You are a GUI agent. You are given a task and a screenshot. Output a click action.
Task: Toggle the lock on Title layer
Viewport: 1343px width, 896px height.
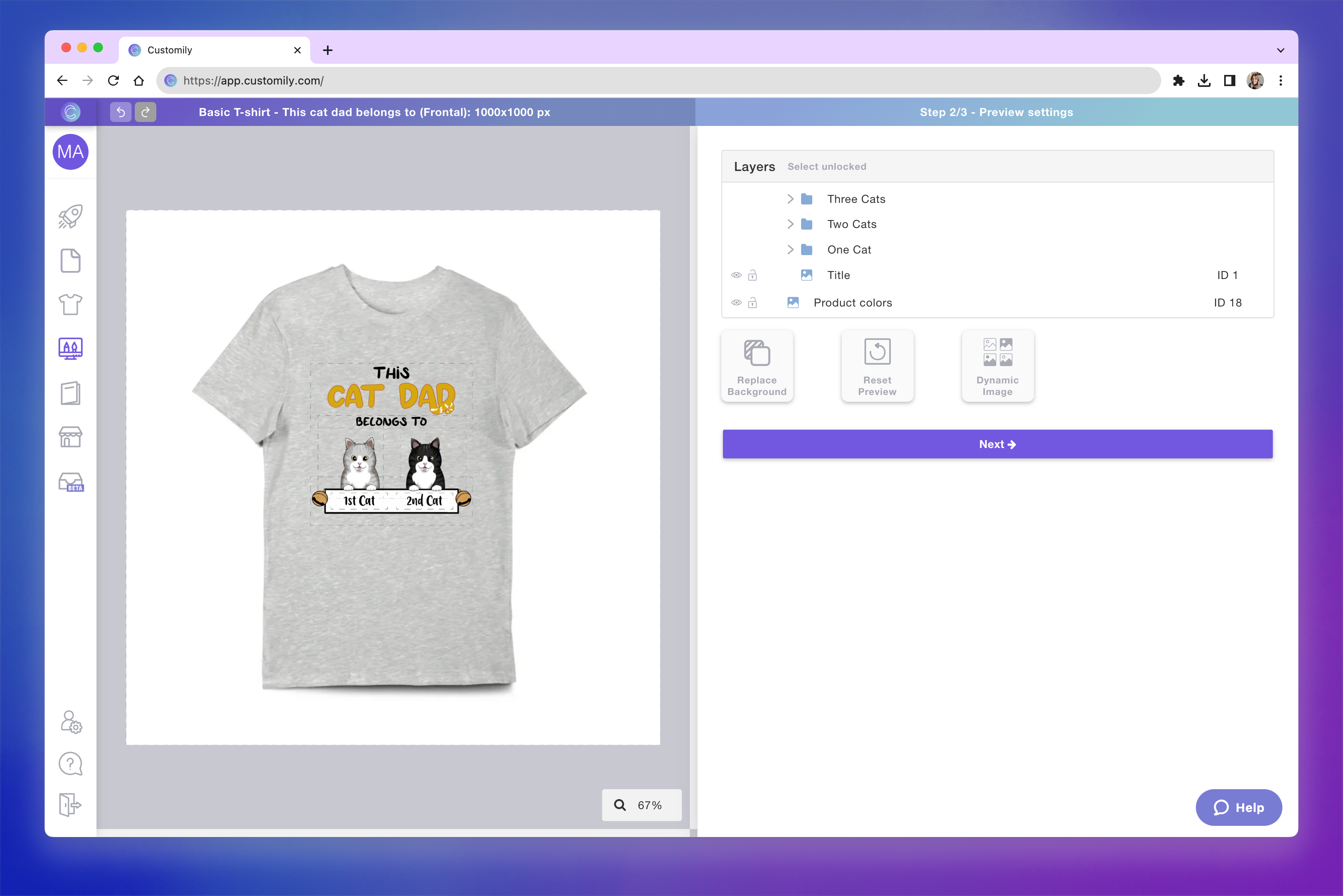[752, 275]
